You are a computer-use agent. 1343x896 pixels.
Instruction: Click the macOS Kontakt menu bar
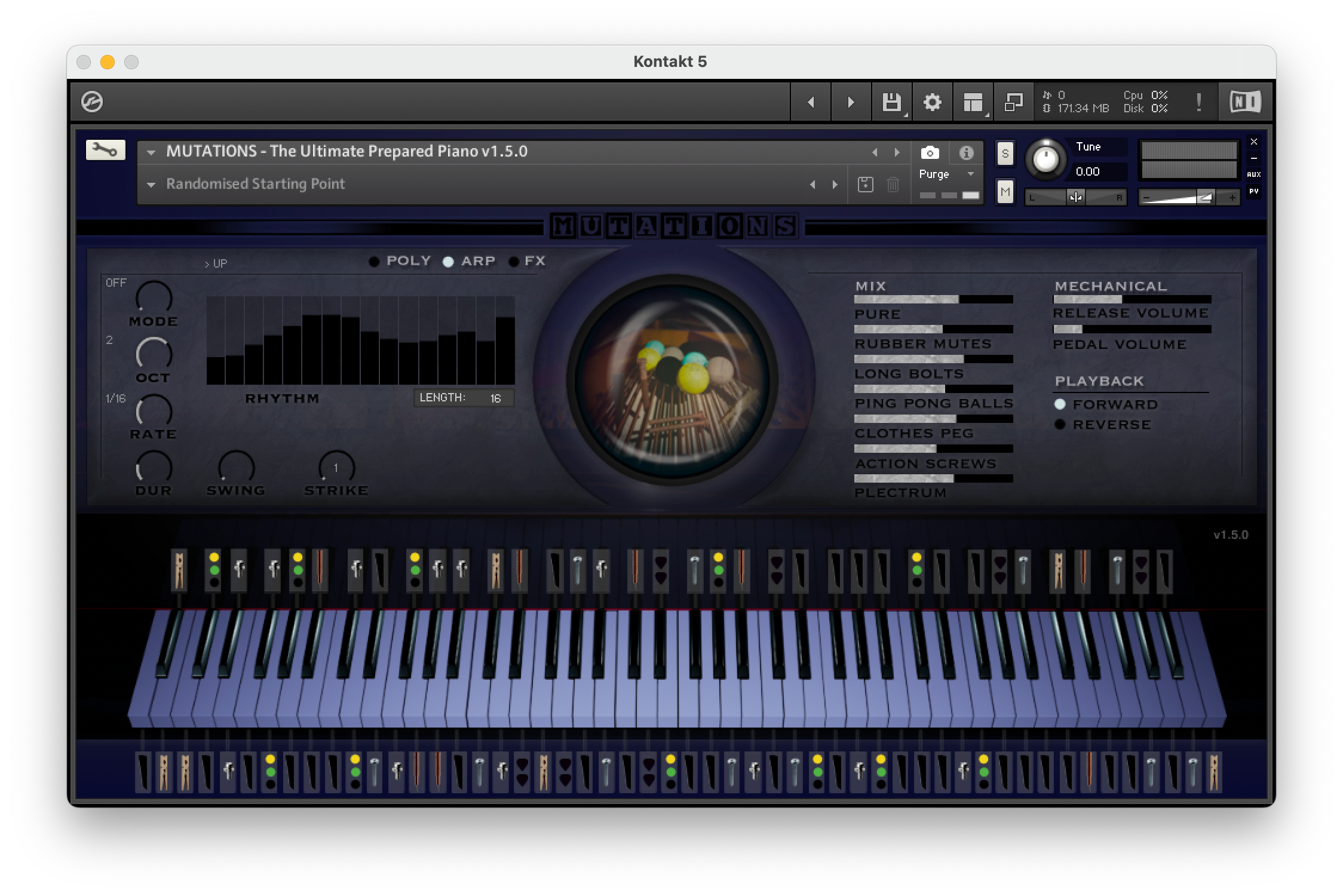[670, 61]
